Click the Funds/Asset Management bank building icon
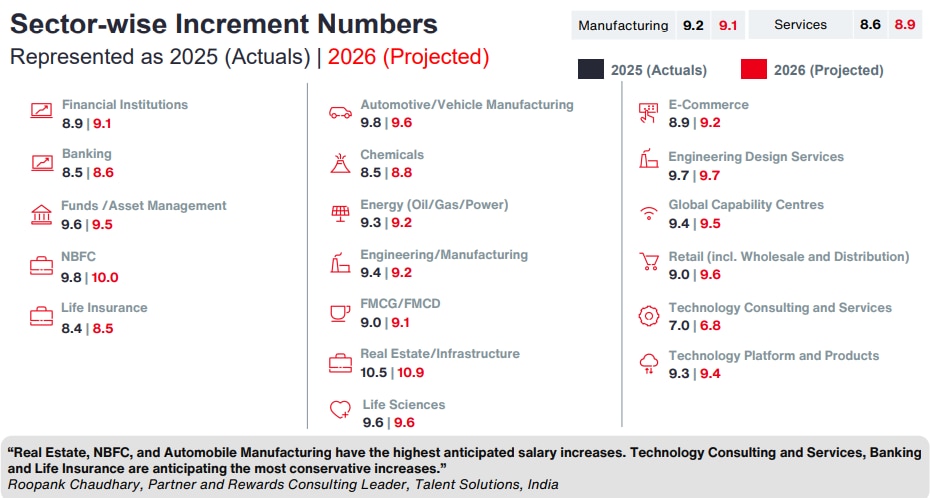The width and height of the screenshot is (930, 498). [41, 214]
